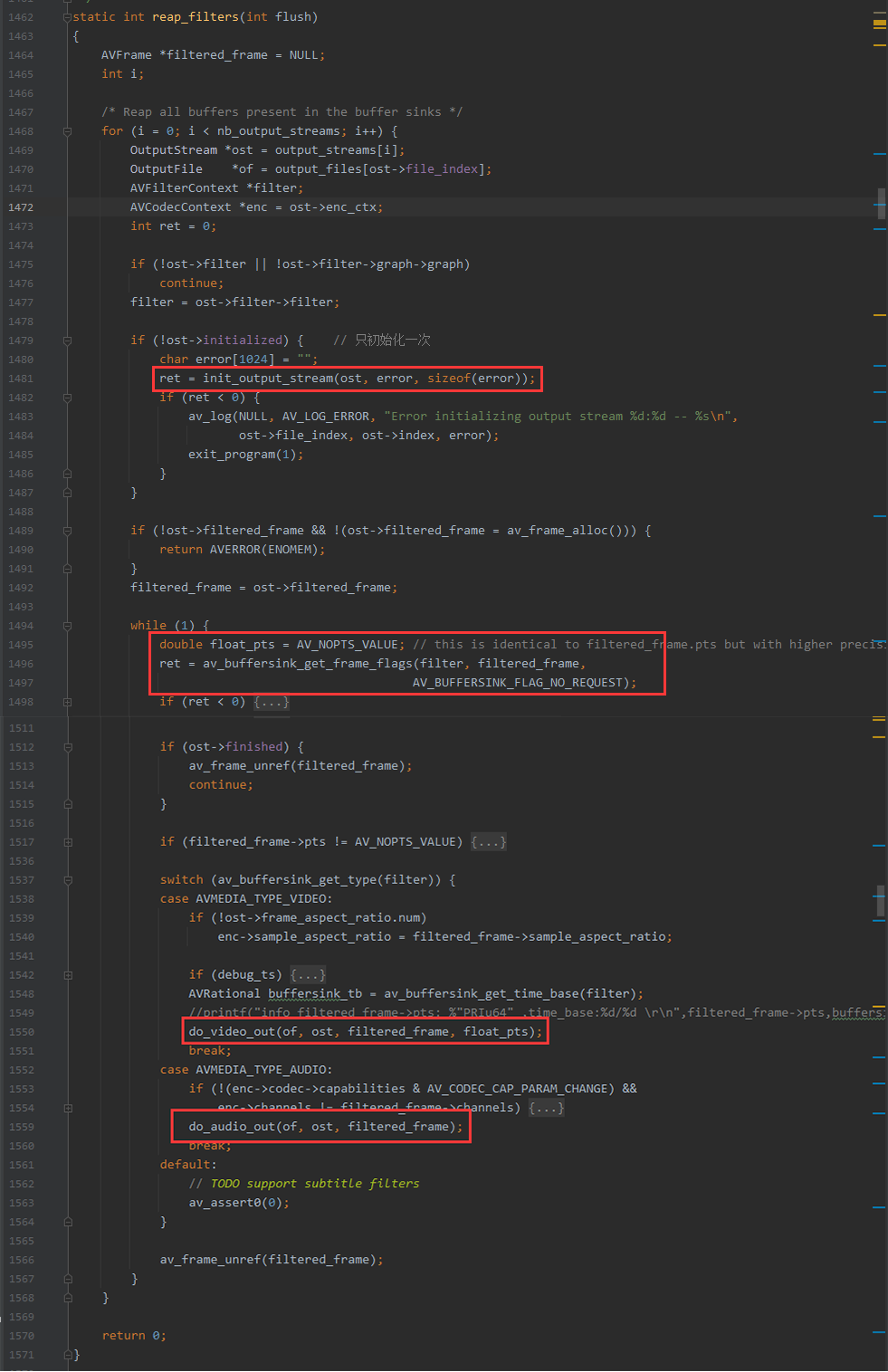Collapse the filtered_frame if block at line 1489

[x=68, y=531]
